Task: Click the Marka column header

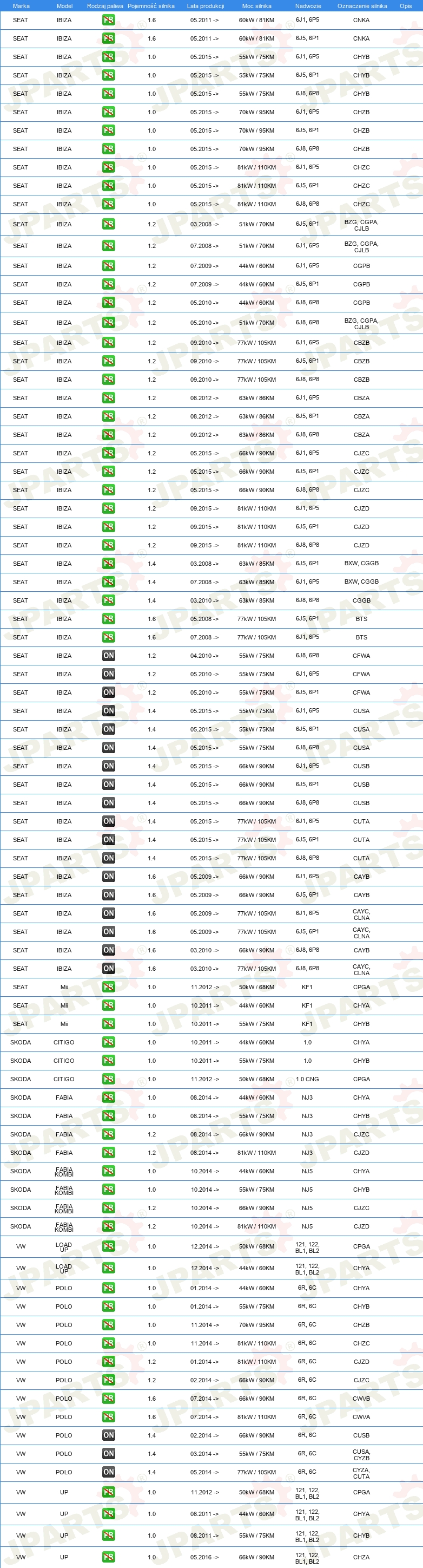Action: 21,6
